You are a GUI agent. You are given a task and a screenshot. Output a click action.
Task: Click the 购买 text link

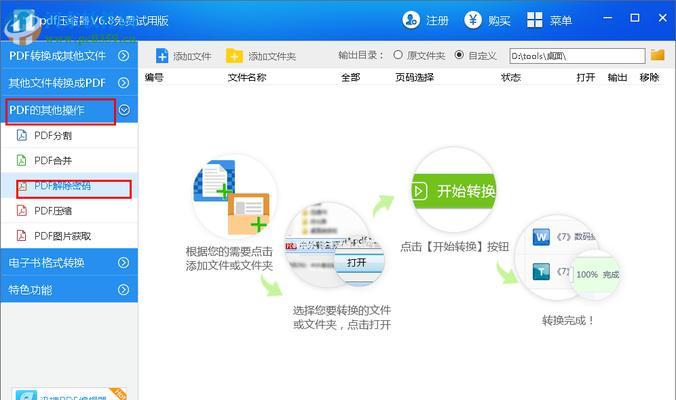pyautogui.click(x=499, y=20)
